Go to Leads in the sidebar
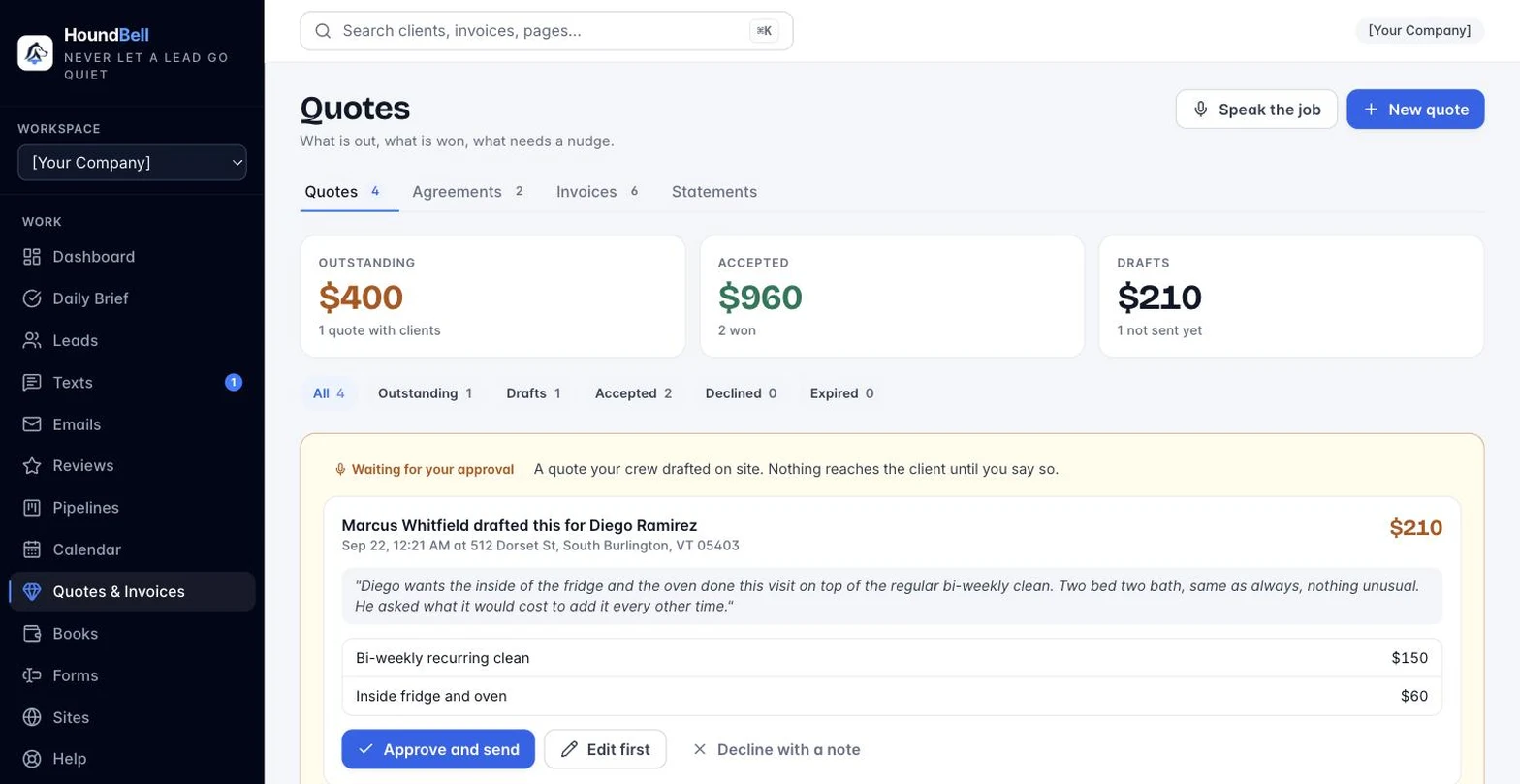This screenshot has width=1520, height=784. pyautogui.click(x=132, y=340)
